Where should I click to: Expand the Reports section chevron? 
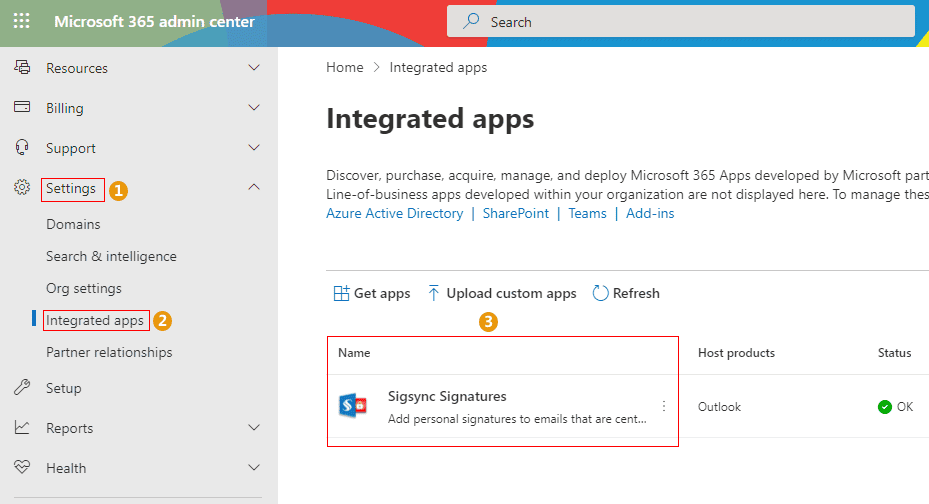coord(253,428)
